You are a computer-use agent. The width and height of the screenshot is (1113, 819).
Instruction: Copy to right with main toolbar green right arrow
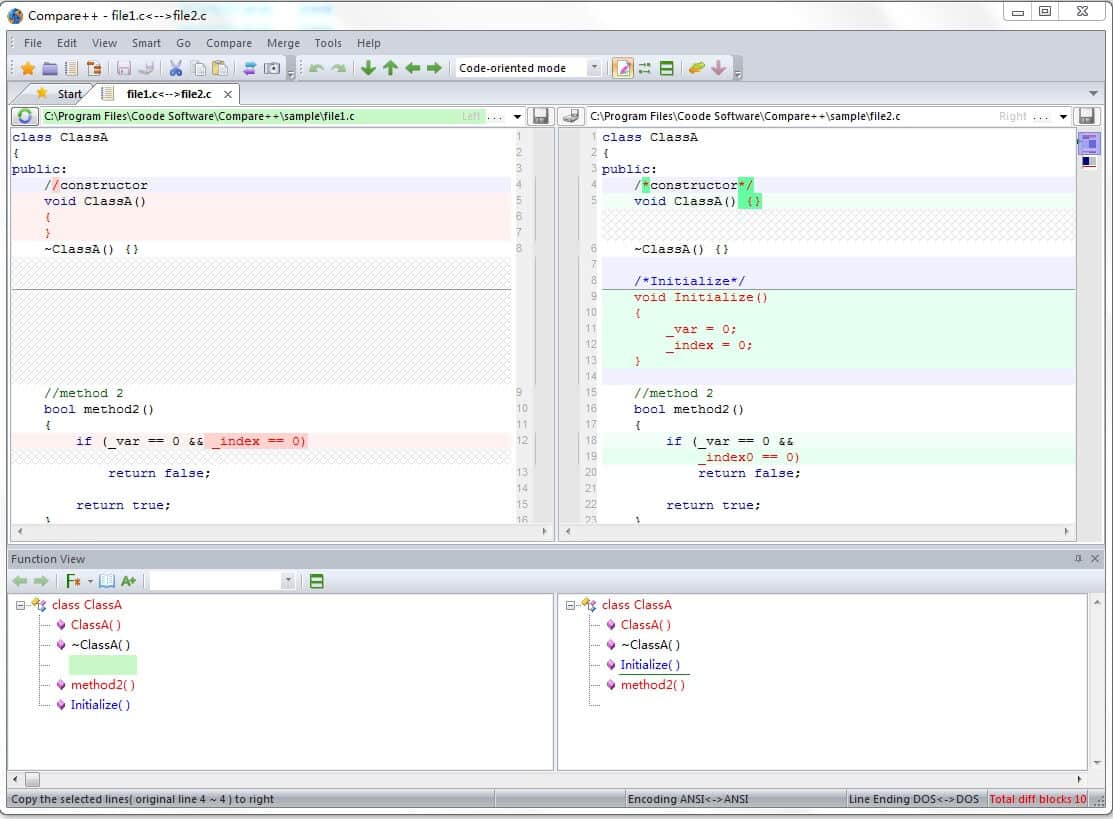434,68
